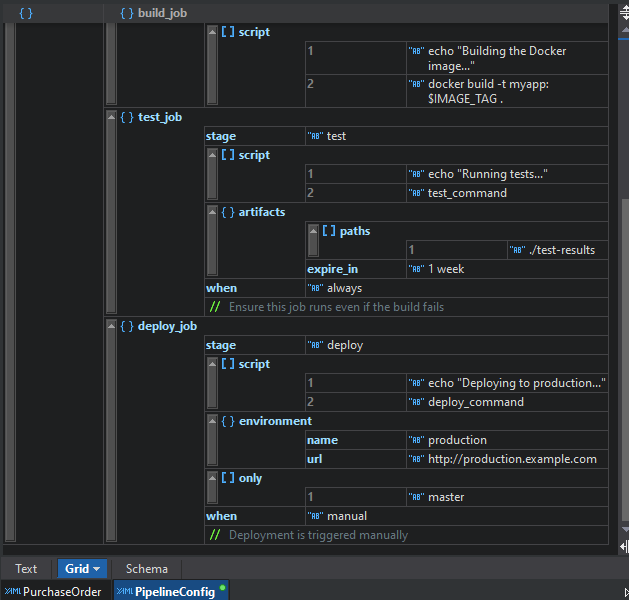
Task: Collapse the deploy_job object node
Action: 111,327
